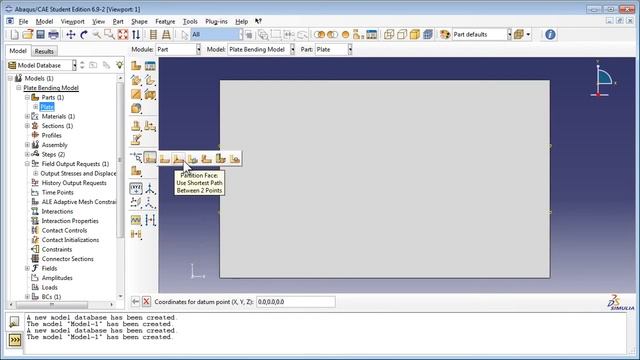Screen dimensions: 640x360
Task: Select the Partition Face shortest path tool
Action: point(178,158)
